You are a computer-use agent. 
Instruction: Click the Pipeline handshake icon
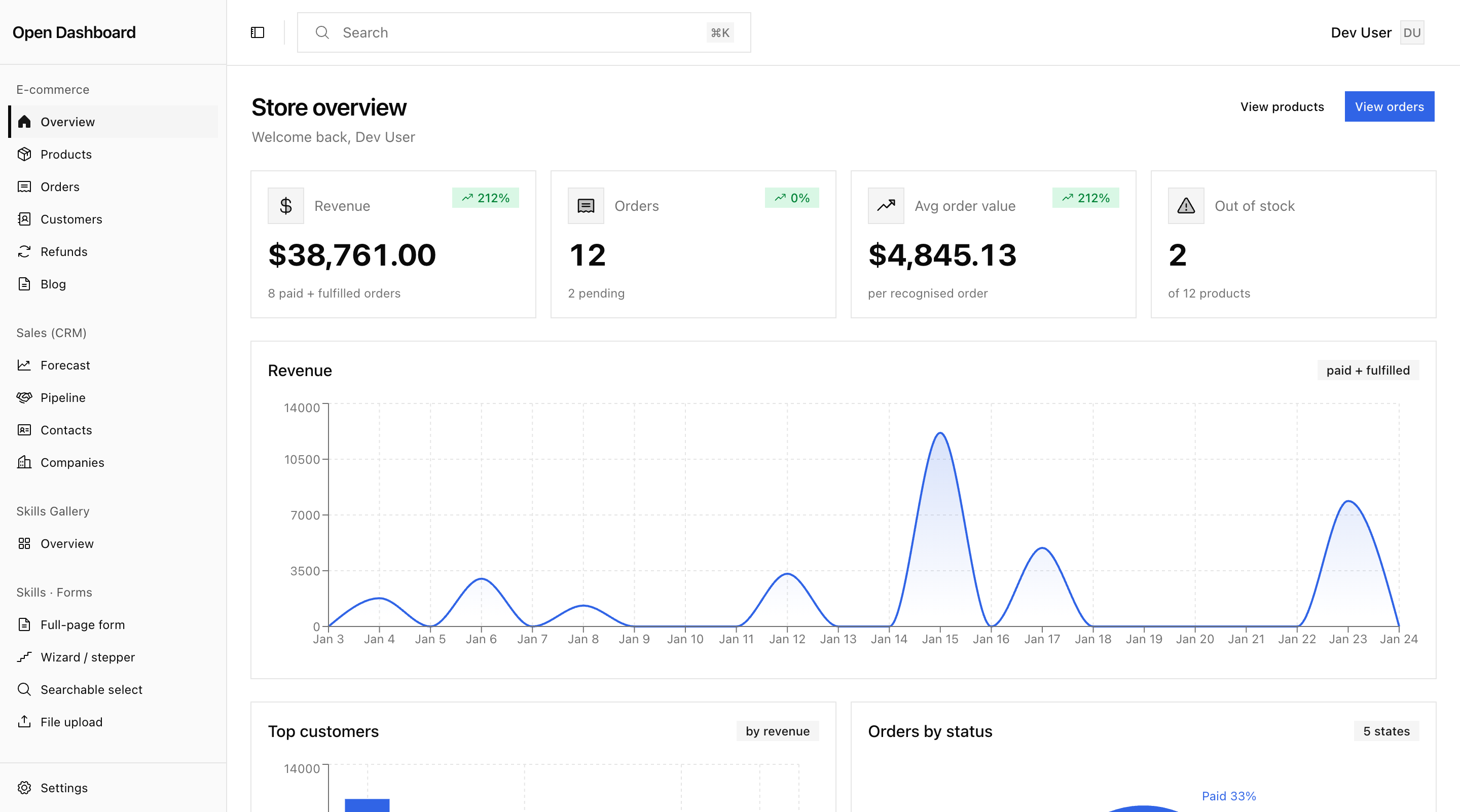[x=24, y=397]
